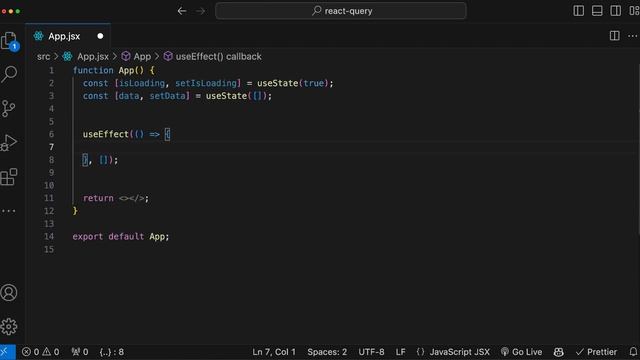
Task: Click the setData identifier in code
Action: pos(167,96)
